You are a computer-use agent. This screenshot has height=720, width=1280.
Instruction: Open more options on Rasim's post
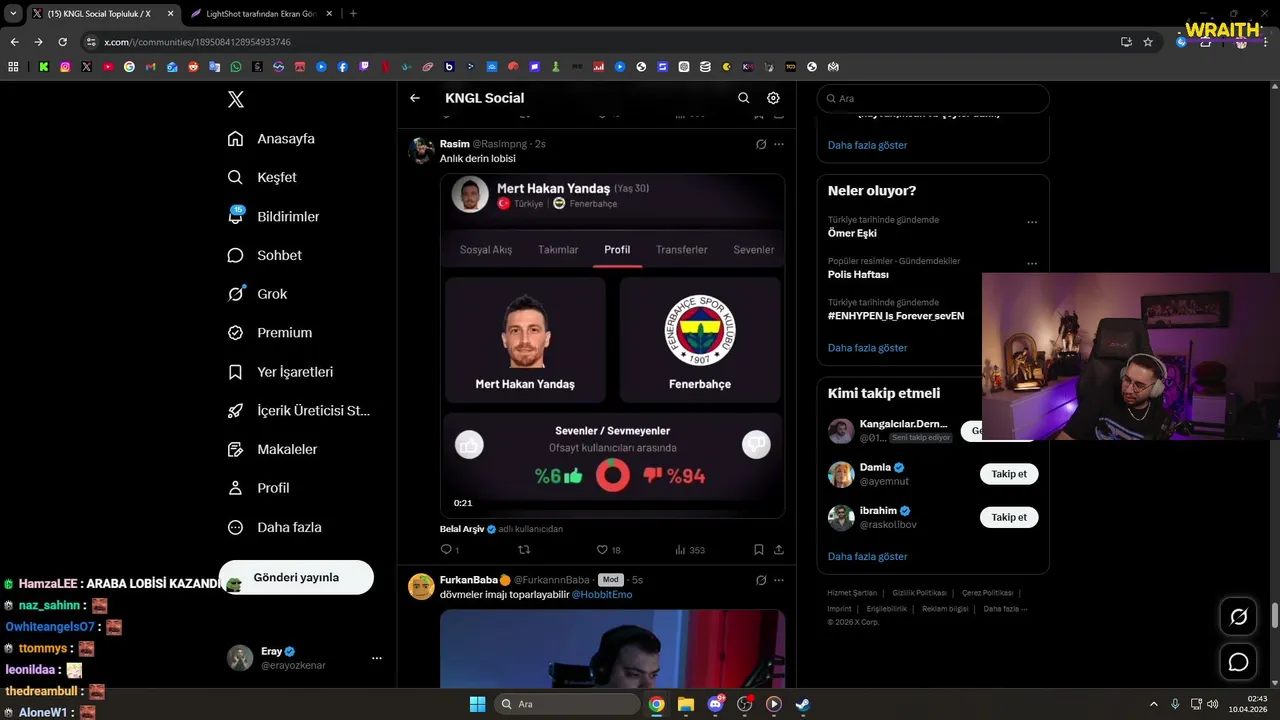pyautogui.click(x=779, y=144)
